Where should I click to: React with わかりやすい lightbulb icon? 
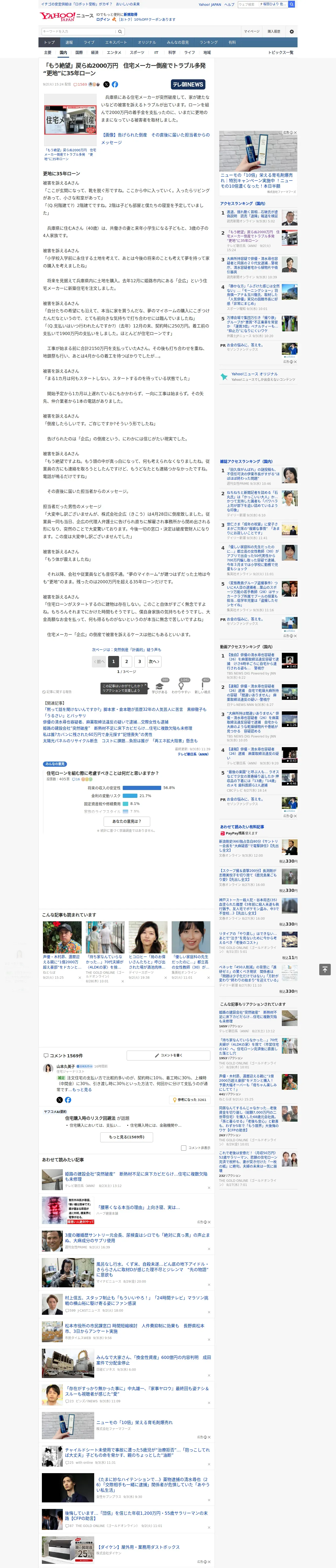[181, 686]
